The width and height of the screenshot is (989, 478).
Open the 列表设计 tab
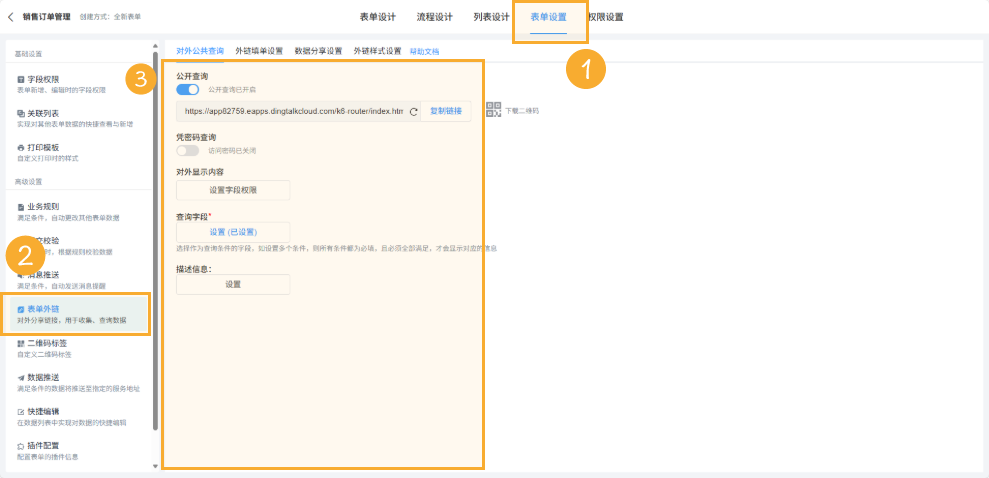[x=491, y=17]
